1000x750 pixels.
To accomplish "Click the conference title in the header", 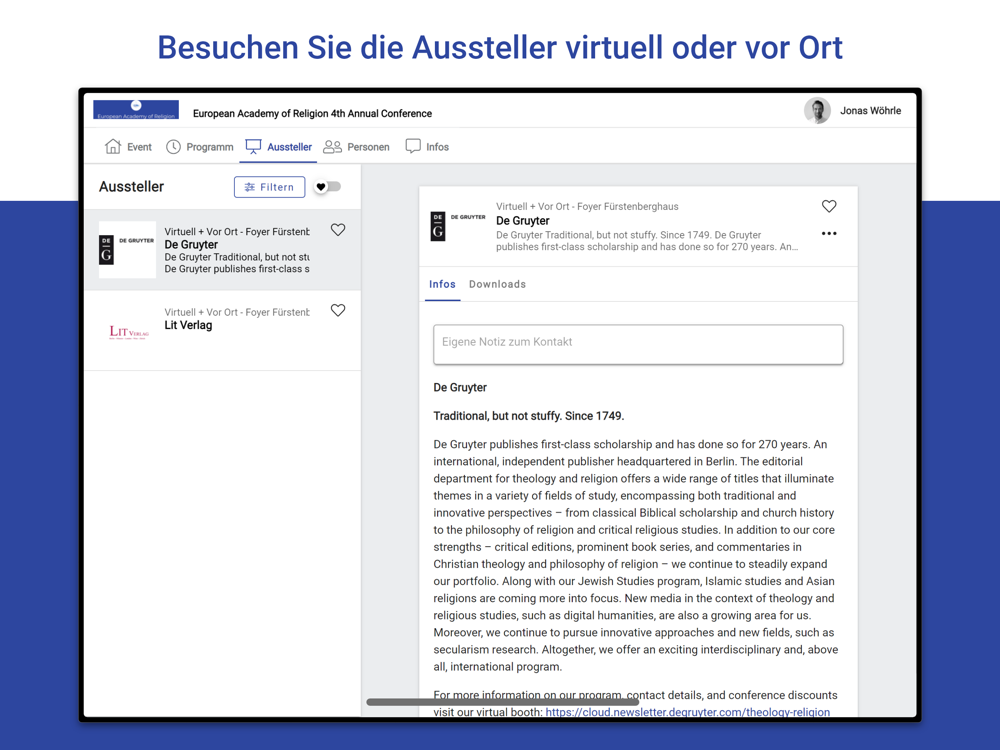I will click(312, 114).
